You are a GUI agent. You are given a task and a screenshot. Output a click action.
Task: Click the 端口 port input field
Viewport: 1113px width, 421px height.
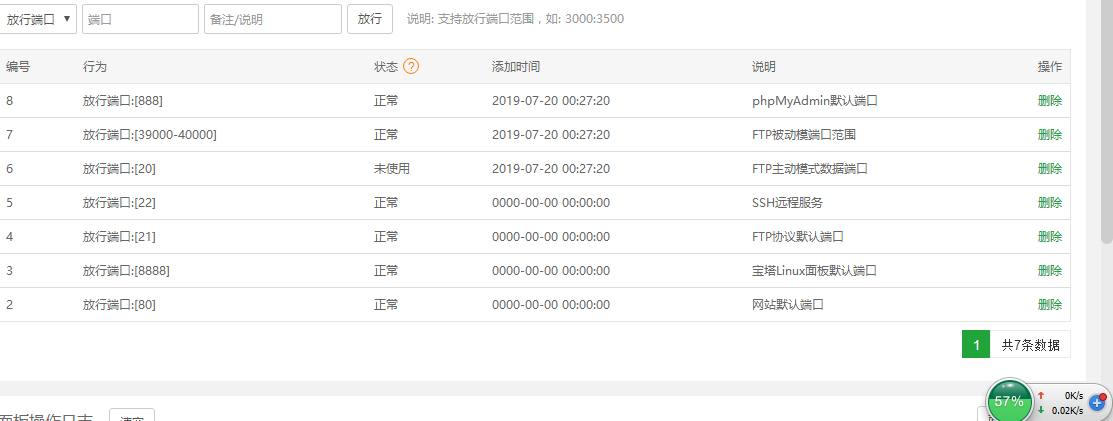click(140, 19)
